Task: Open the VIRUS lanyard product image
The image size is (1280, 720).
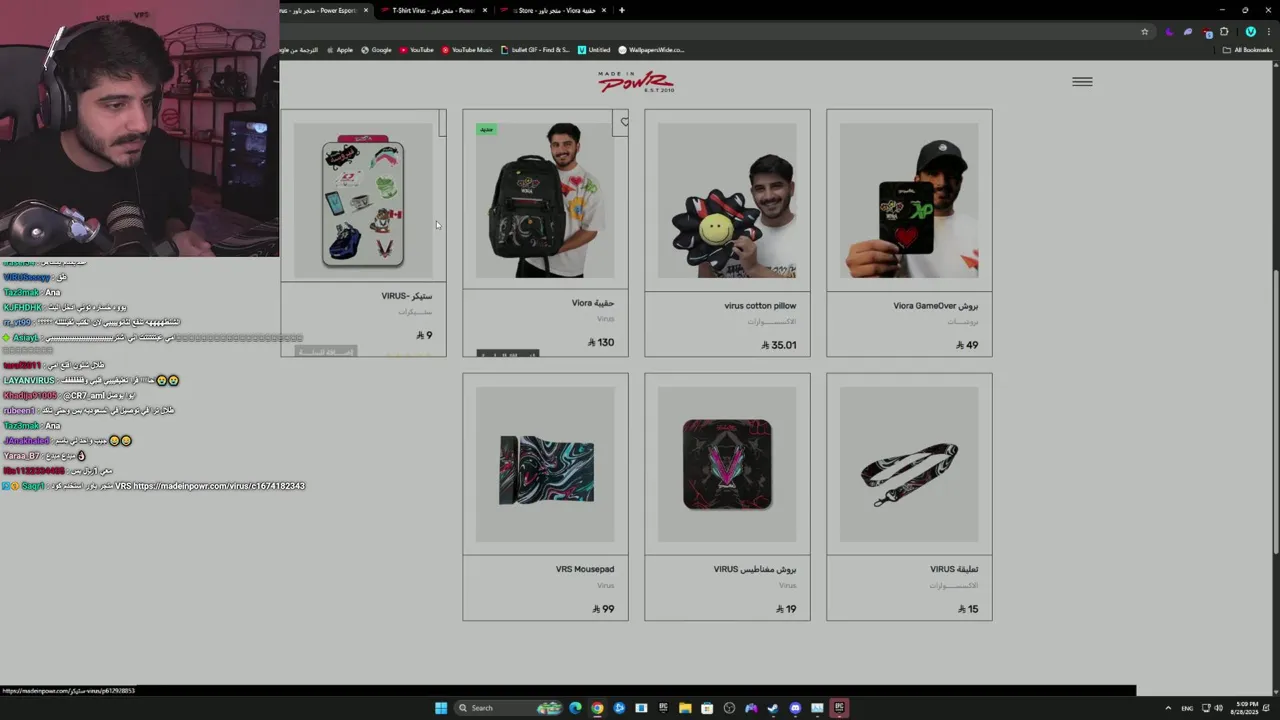Action: (909, 465)
